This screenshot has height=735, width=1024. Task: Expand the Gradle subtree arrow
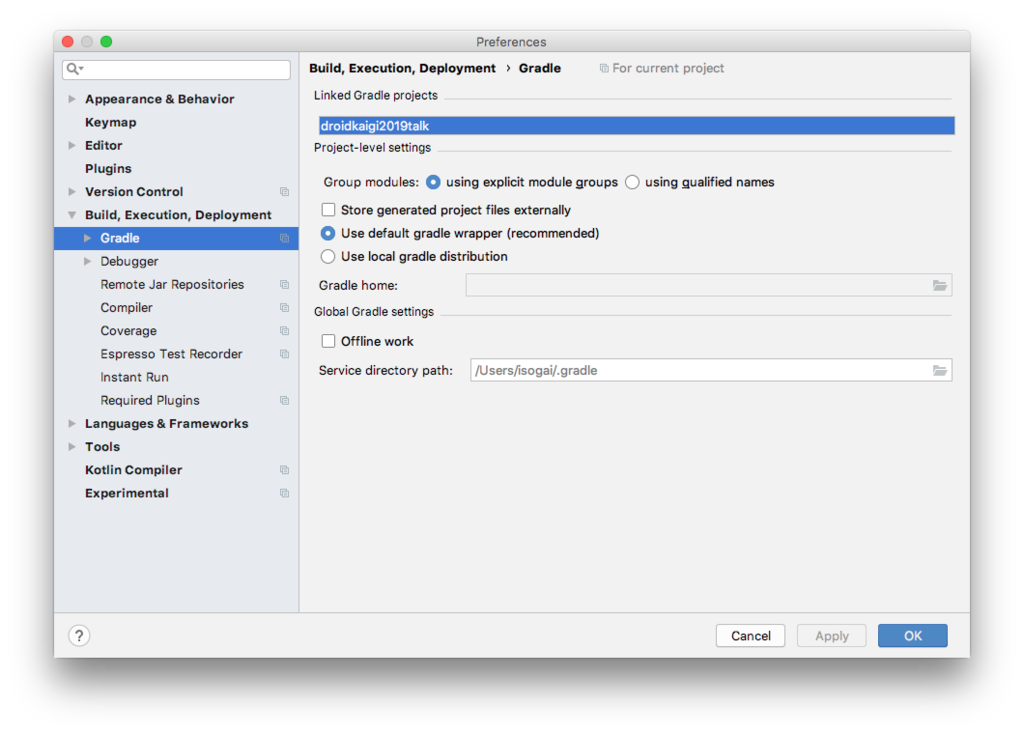[x=88, y=238]
